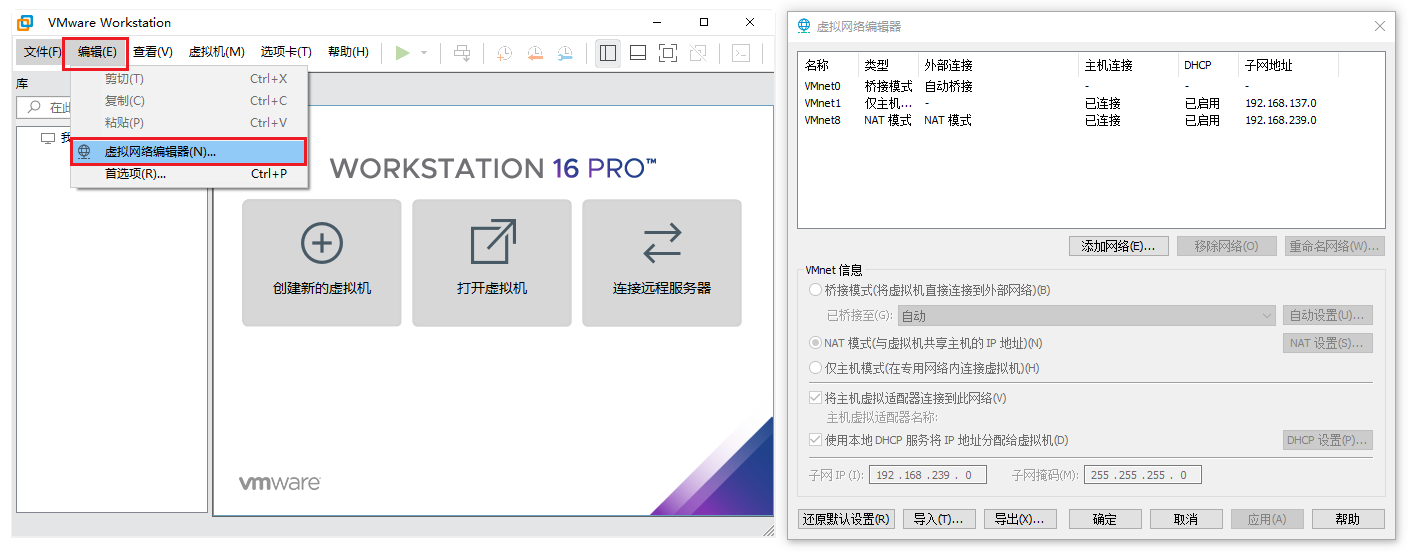Screen dimensions: 1410x553
Task: Toggle the use local DHCP service checkbox
Action: tap(815, 440)
